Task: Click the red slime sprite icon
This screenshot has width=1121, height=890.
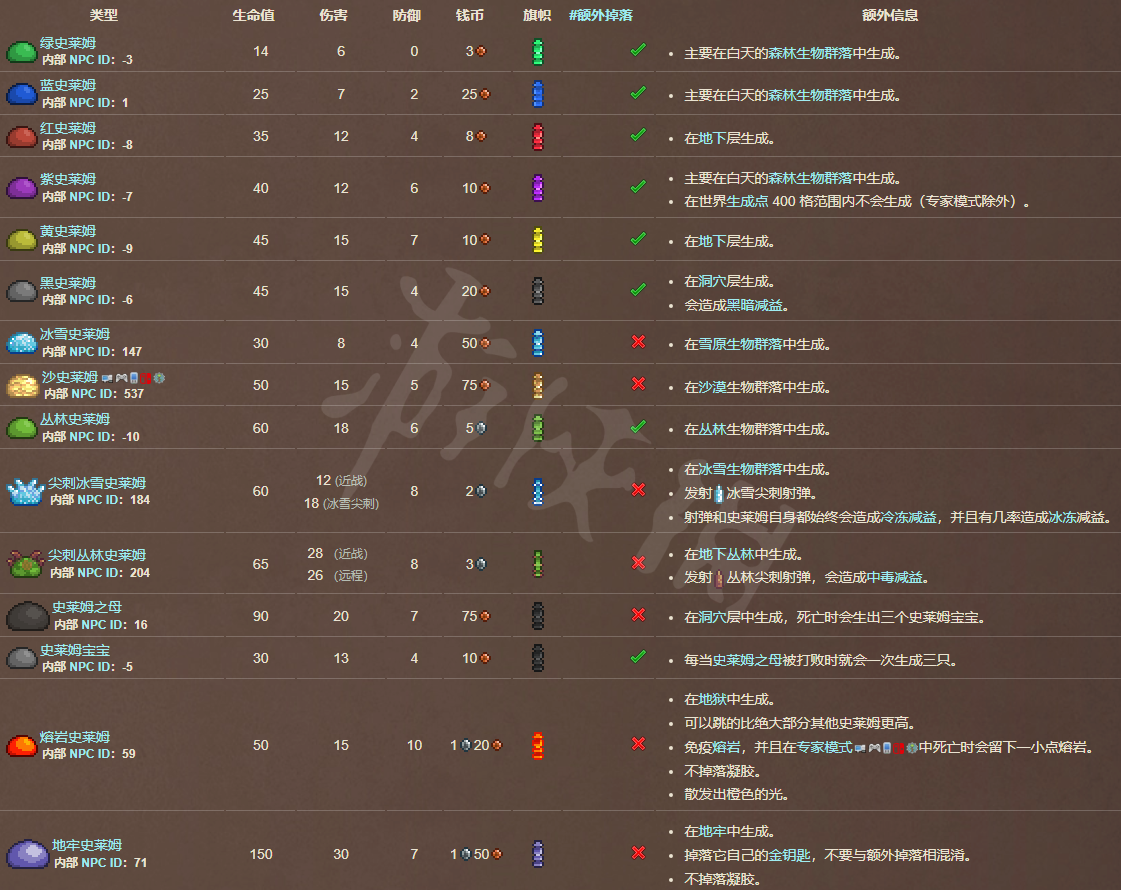Action: tap(20, 137)
